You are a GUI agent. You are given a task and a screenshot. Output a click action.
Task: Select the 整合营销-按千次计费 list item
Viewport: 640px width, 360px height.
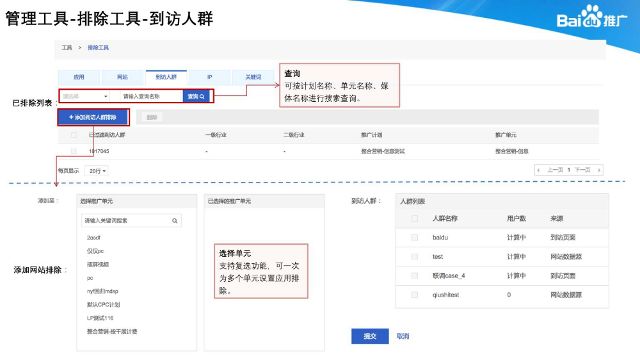point(112,331)
